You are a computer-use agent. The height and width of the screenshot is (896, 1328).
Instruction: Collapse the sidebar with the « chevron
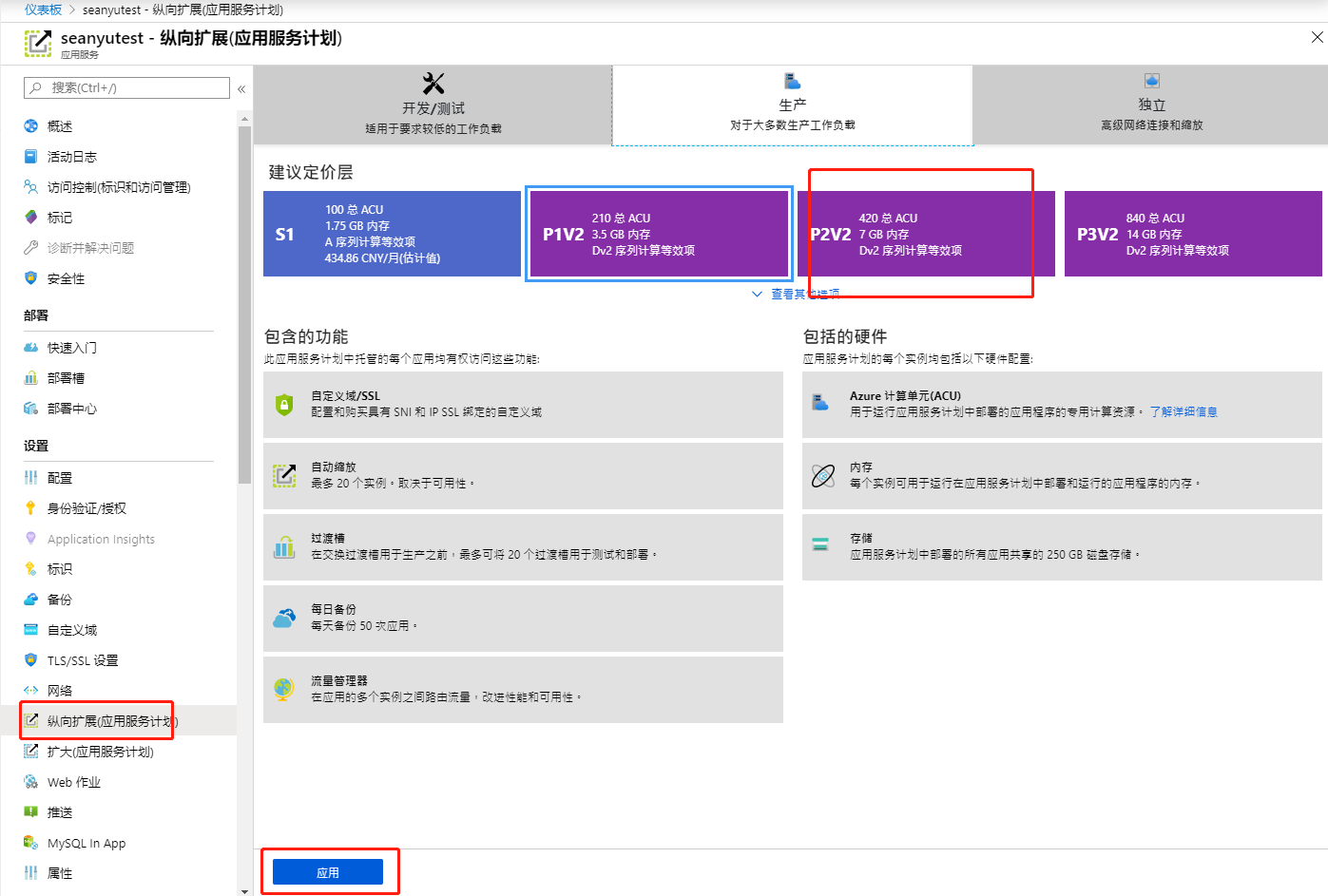click(241, 87)
